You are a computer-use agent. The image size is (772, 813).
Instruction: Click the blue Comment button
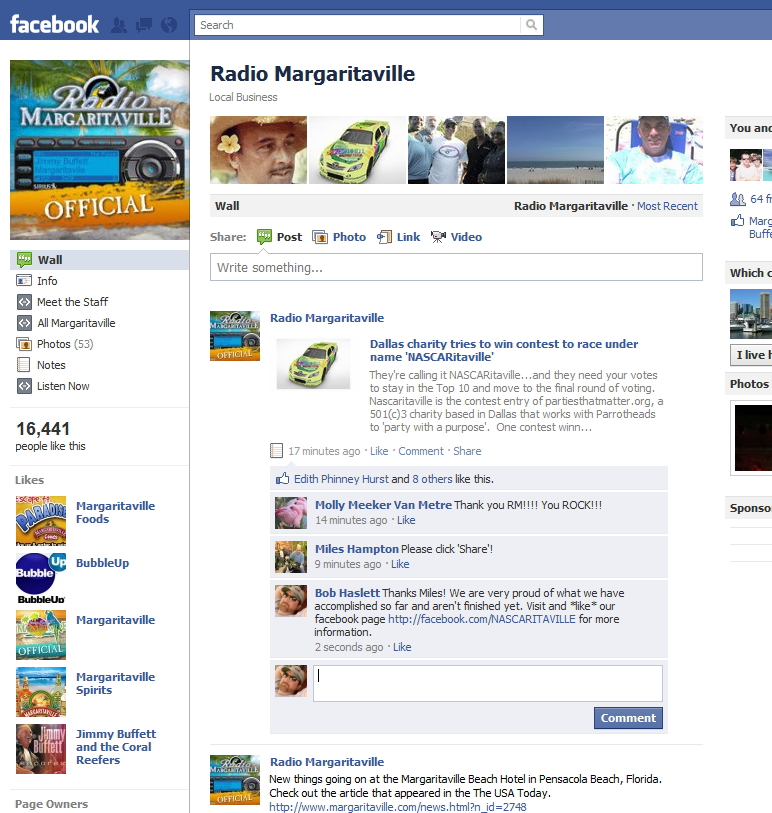(x=628, y=718)
